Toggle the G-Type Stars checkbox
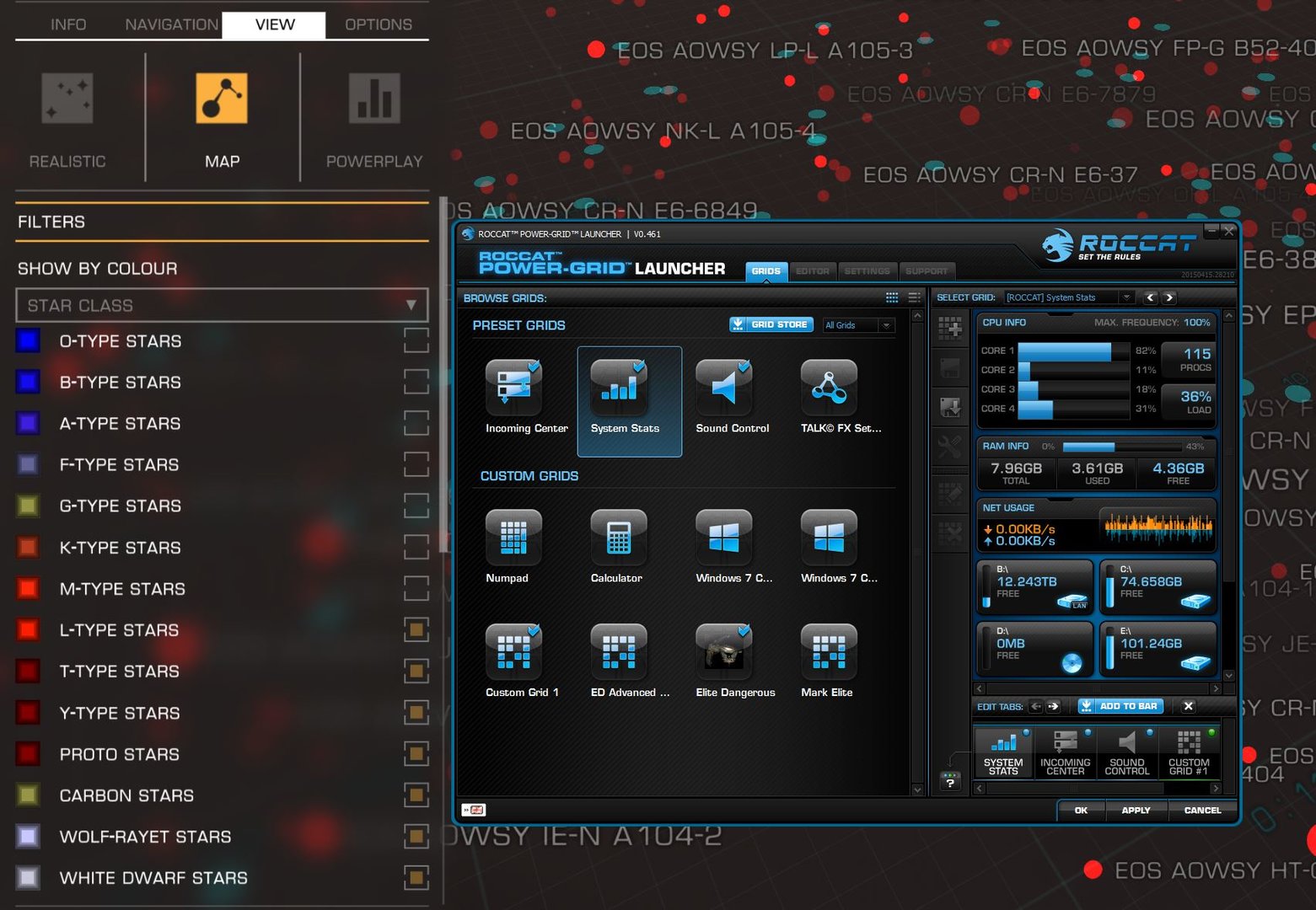 pos(416,506)
